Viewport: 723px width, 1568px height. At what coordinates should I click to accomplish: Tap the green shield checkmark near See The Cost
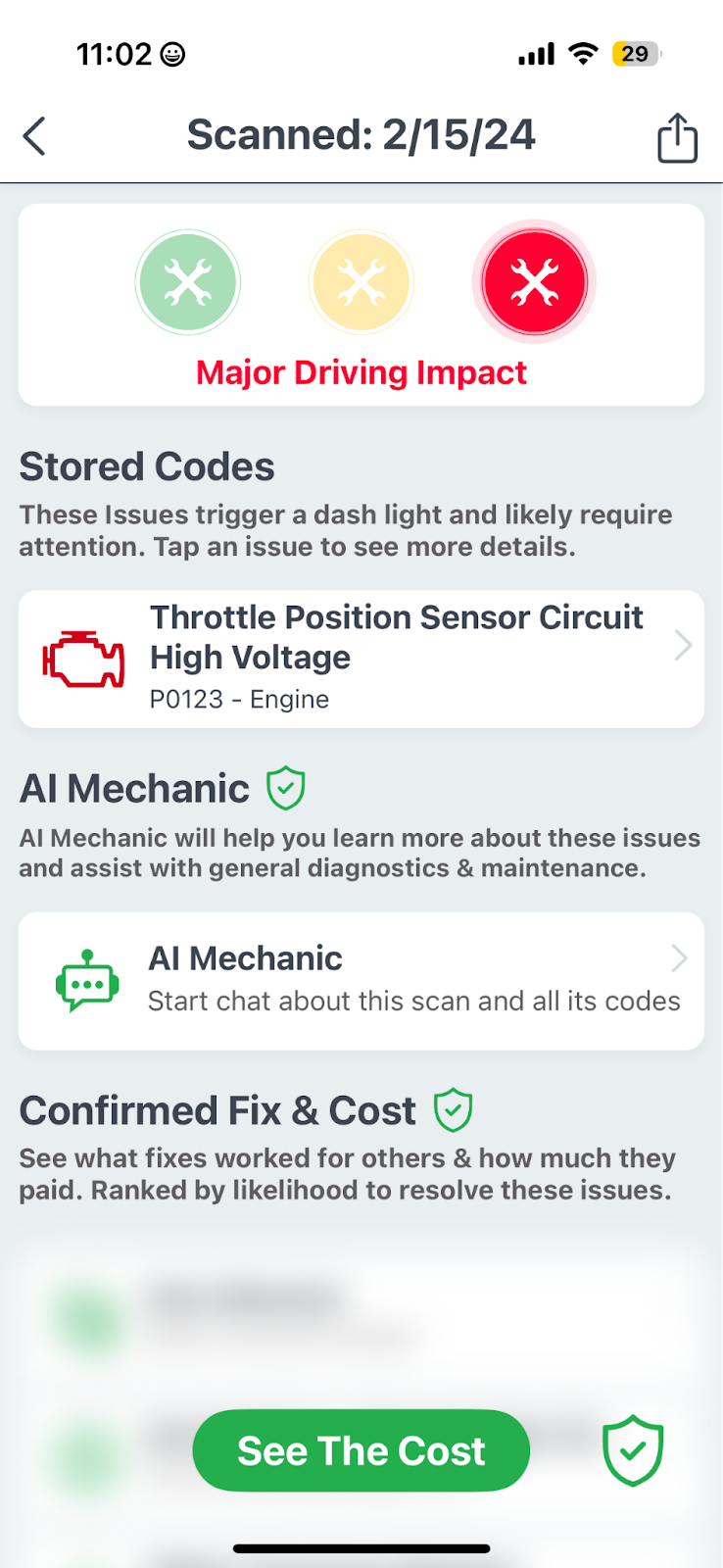[633, 1450]
